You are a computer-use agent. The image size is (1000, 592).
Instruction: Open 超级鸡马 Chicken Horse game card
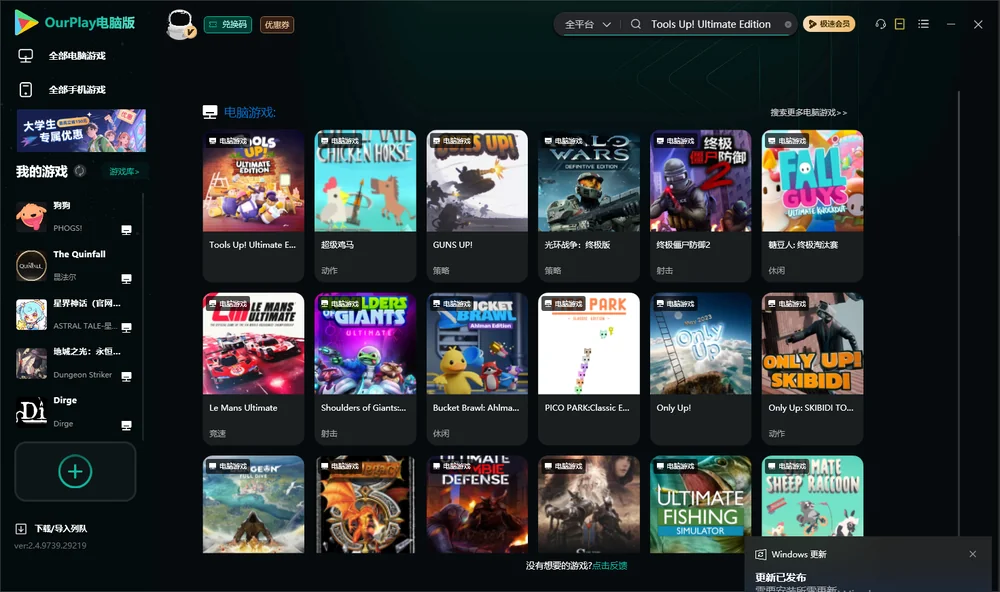[x=365, y=205]
